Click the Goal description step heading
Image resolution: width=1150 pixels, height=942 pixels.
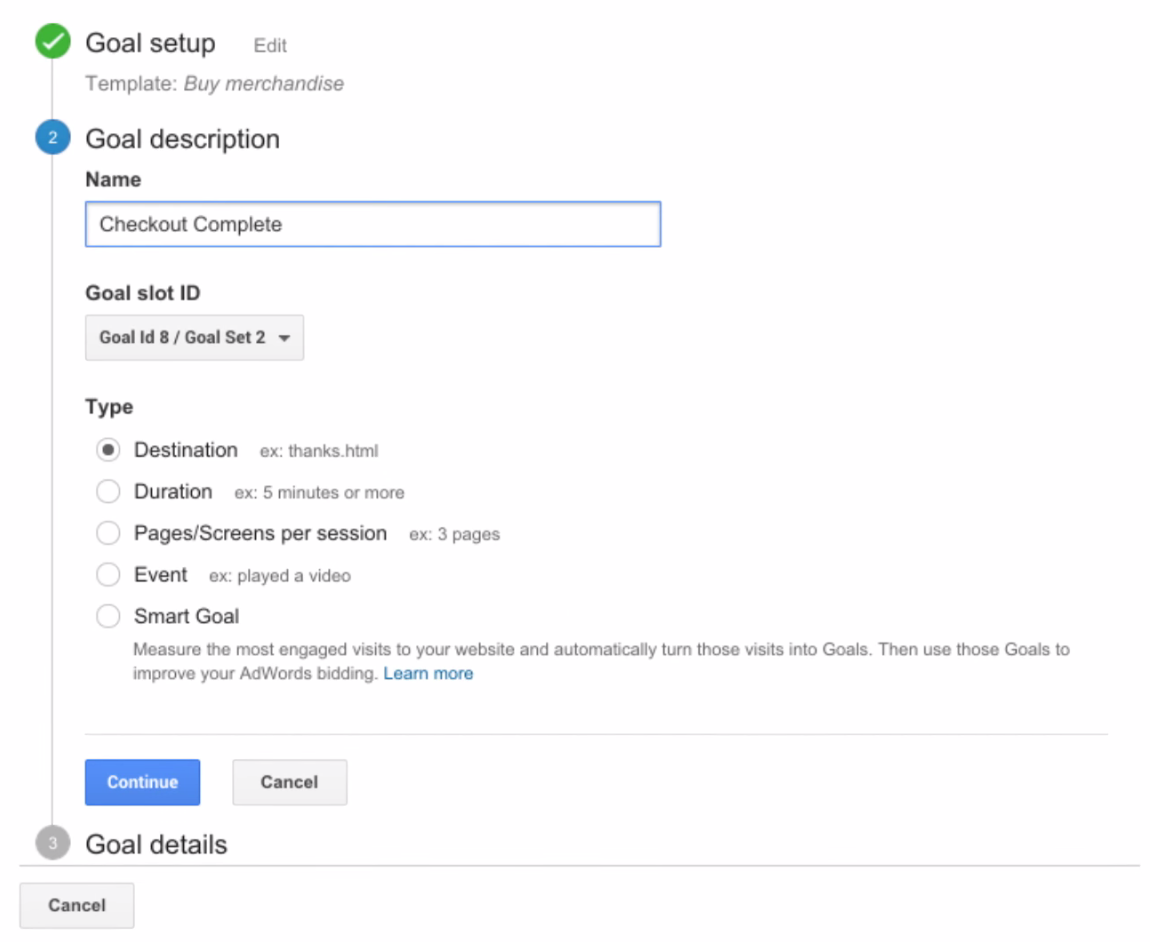tap(182, 139)
